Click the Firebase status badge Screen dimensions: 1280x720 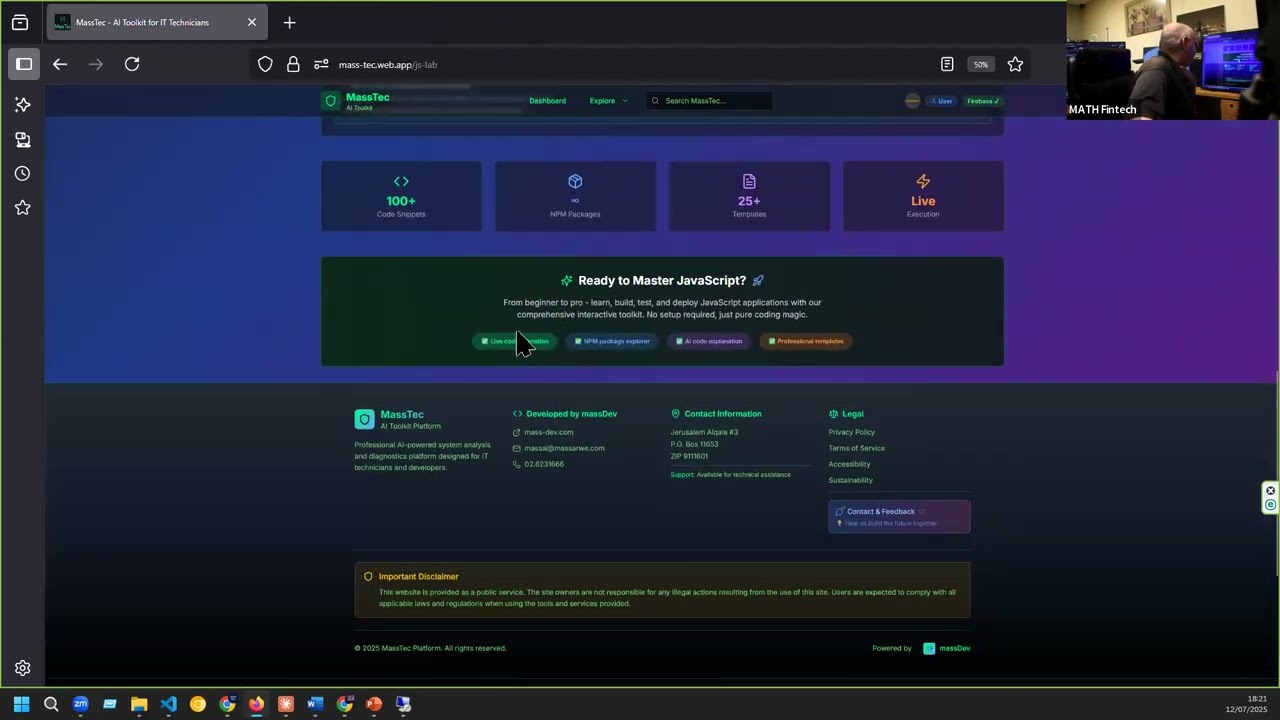coord(983,101)
